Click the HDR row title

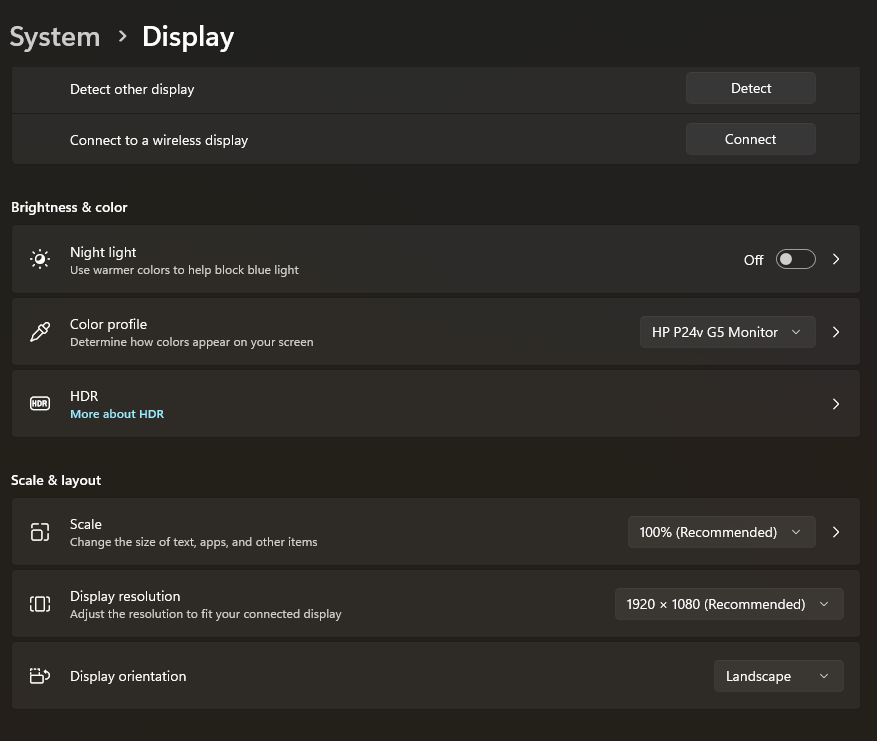84,397
